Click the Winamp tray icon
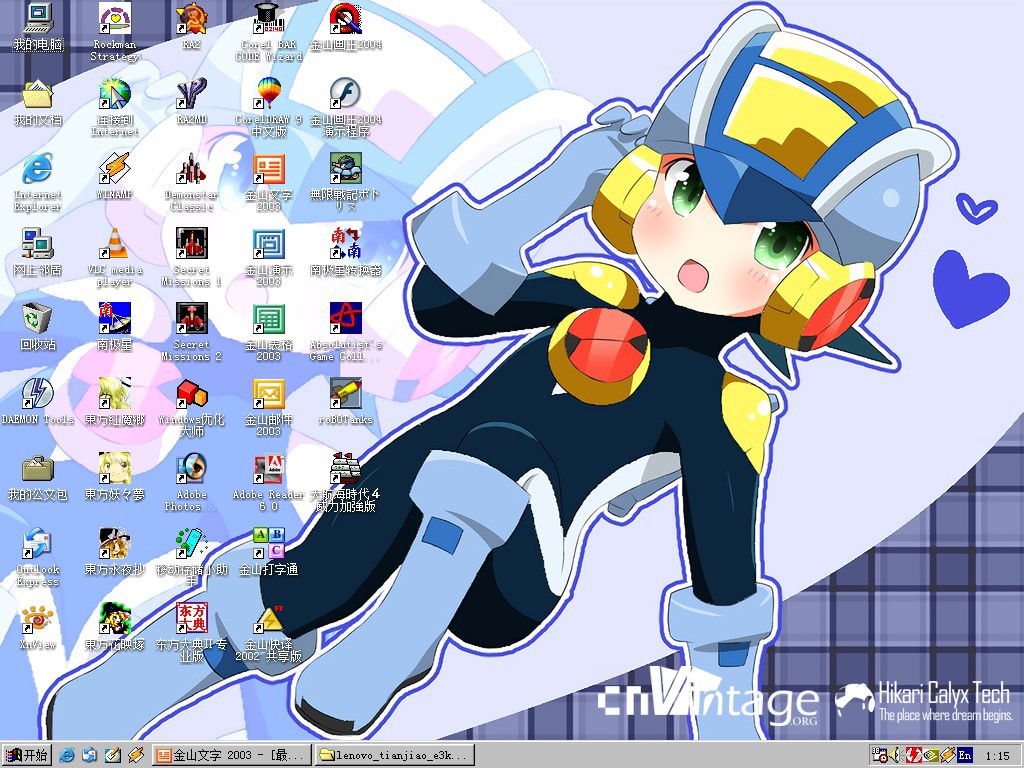The width and height of the screenshot is (1024, 768). (x=948, y=755)
